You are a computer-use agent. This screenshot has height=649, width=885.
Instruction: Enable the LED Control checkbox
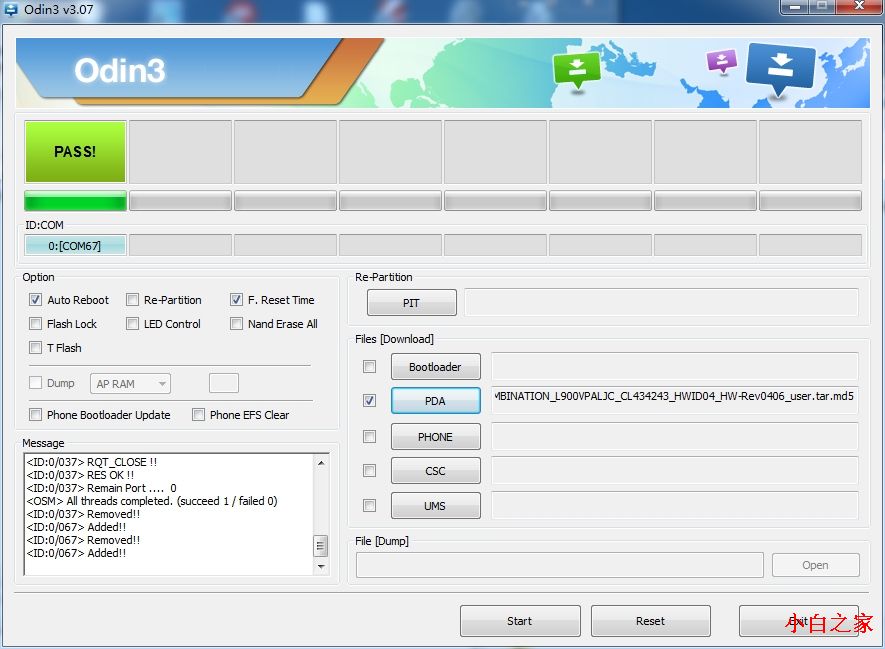click(x=132, y=324)
